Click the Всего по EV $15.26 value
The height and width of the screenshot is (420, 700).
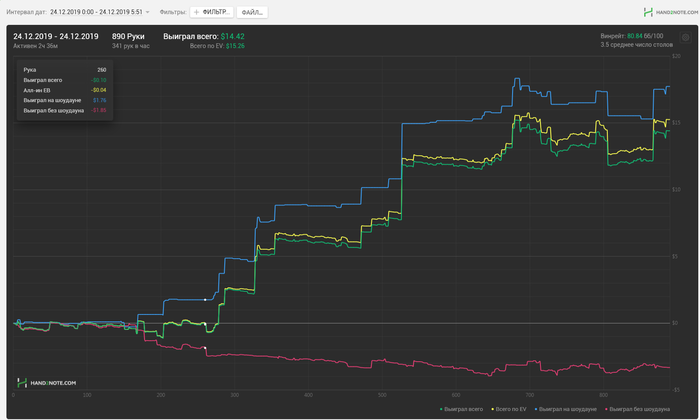pyautogui.click(x=217, y=46)
